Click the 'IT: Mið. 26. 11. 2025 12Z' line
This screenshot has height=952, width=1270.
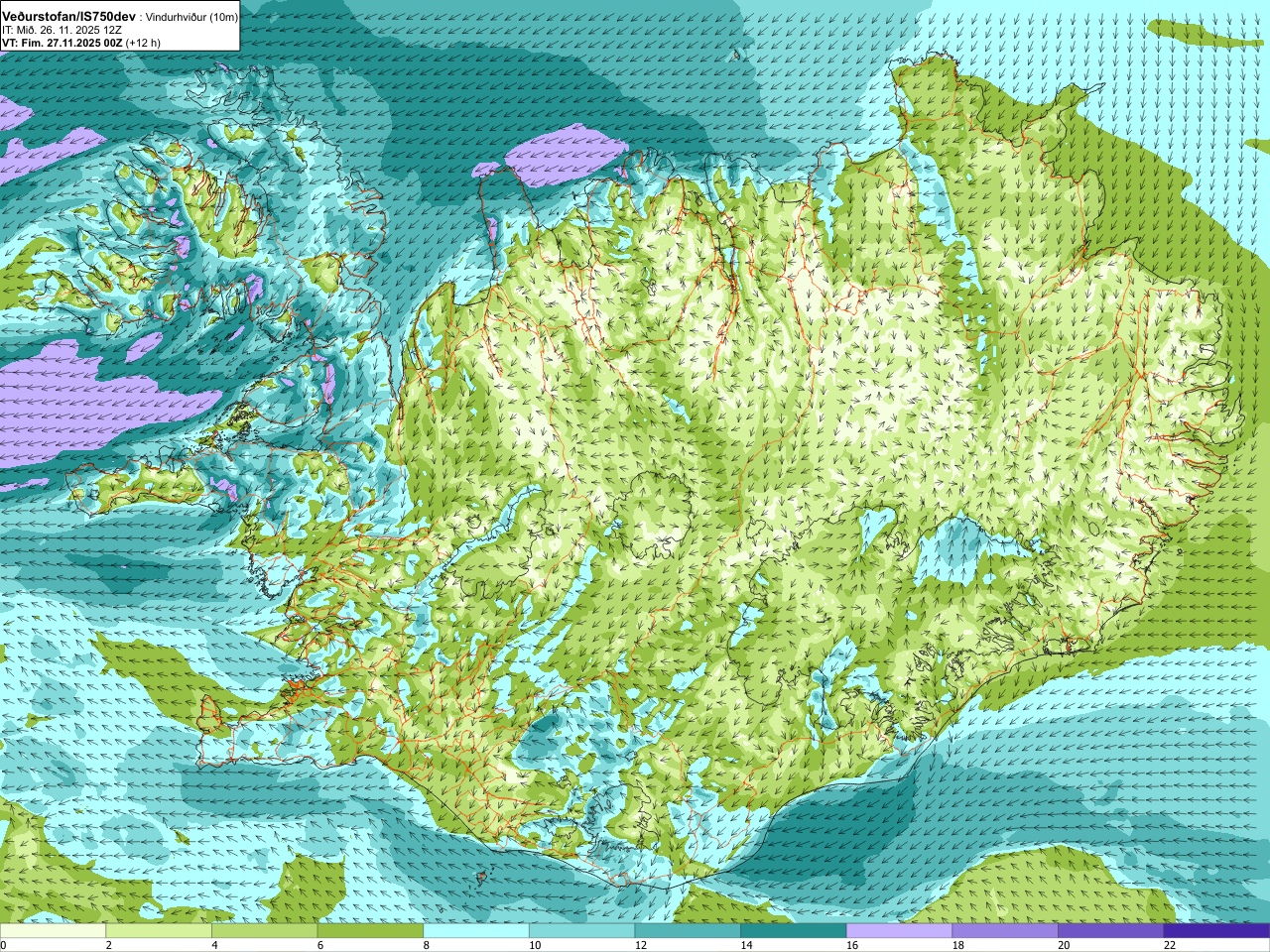[x=60, y=31]
